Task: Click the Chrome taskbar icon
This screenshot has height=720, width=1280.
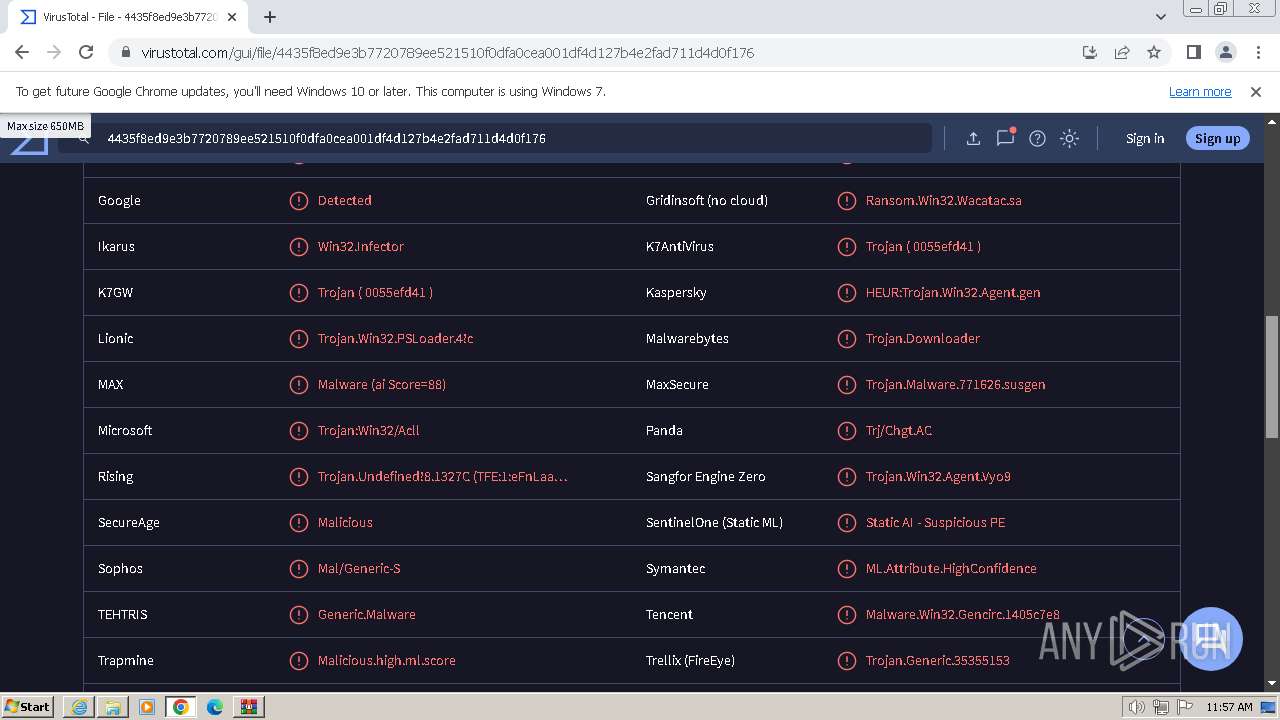Action: pos(181,707)
